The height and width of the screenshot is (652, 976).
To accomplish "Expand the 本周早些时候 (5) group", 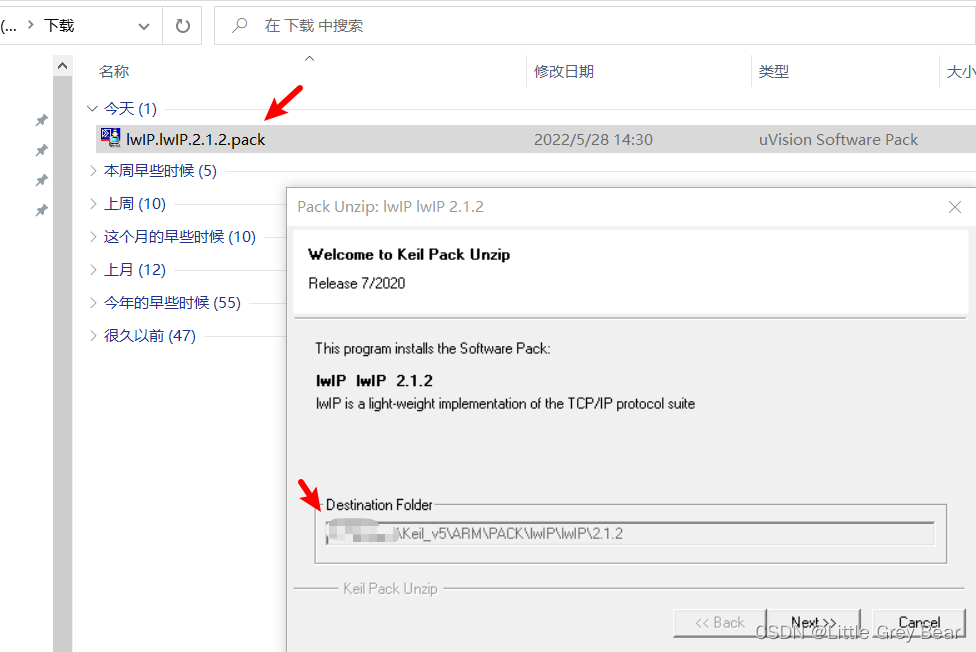I will click(x=93, y=171).
